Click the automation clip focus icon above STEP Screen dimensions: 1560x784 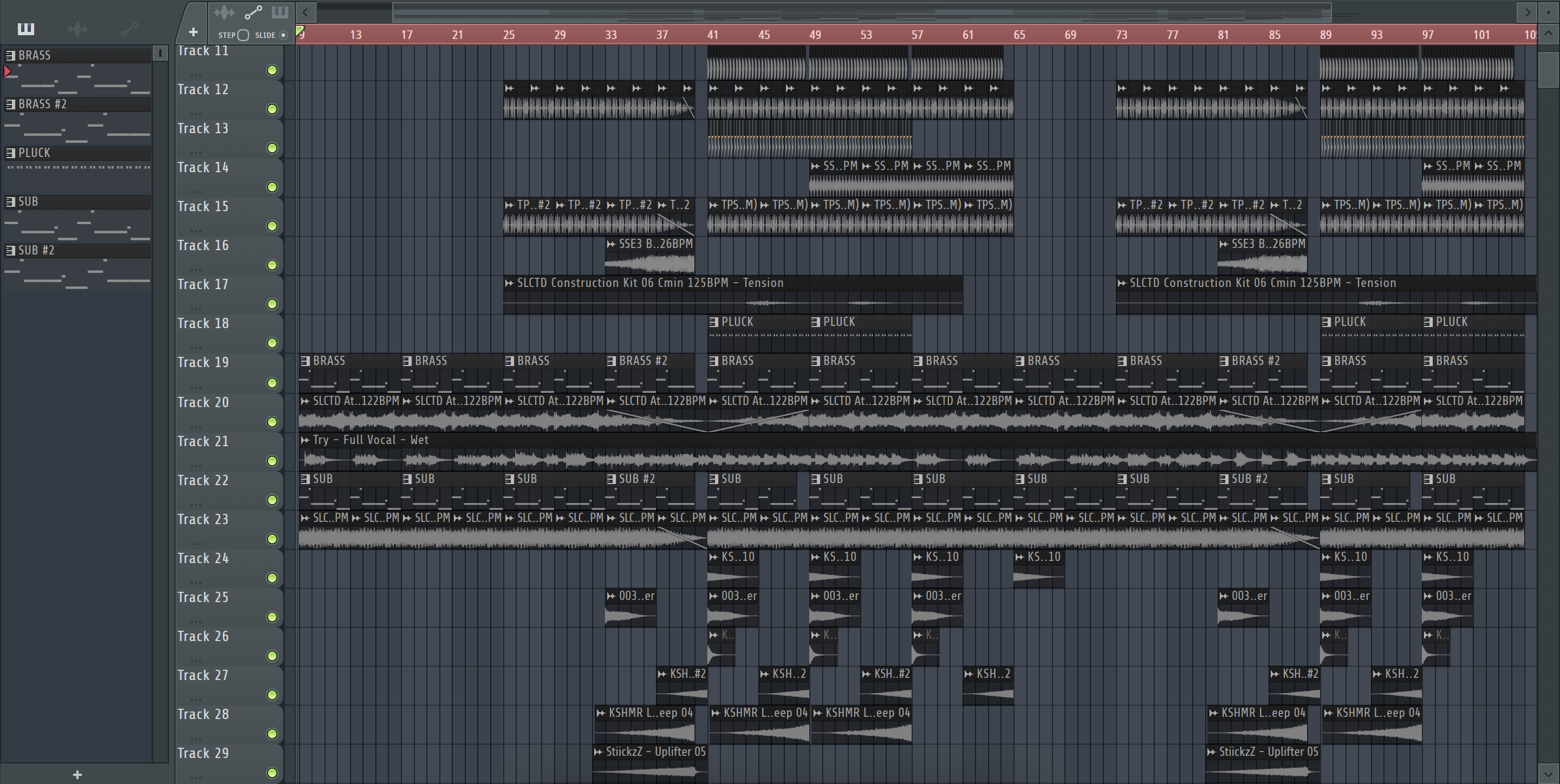[x=253, y=12]
